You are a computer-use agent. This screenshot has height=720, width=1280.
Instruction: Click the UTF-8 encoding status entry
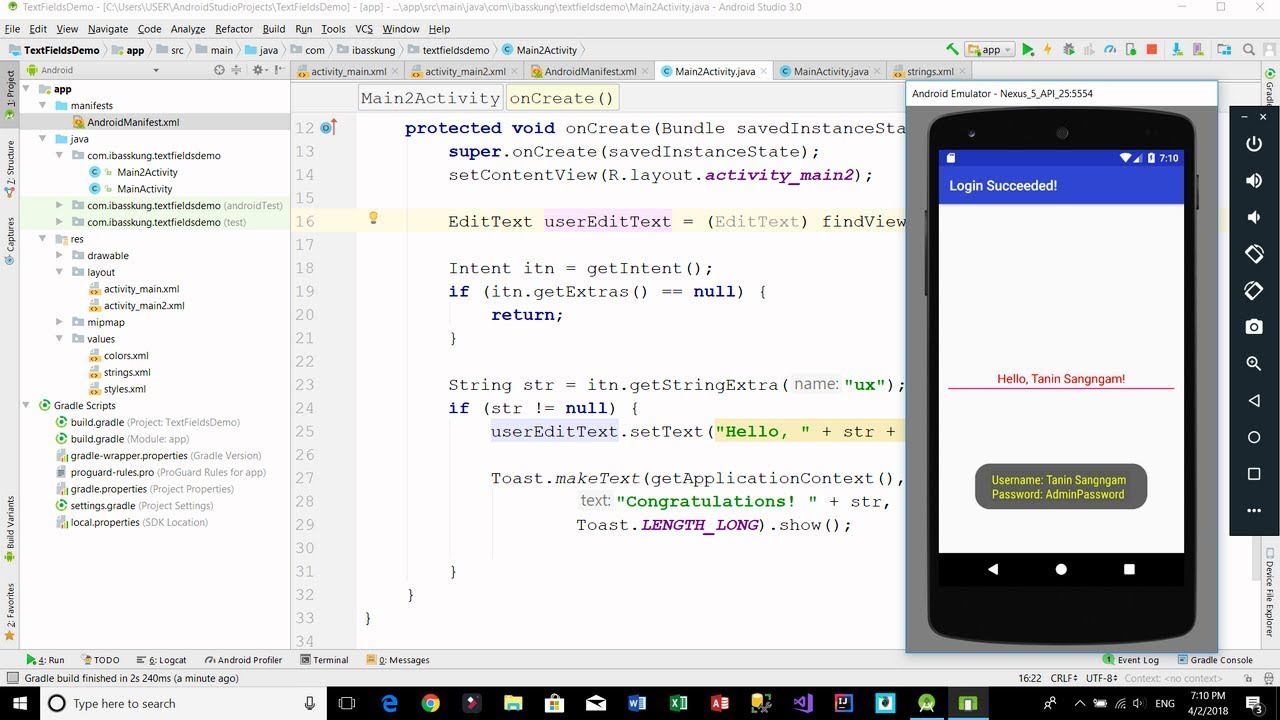[x=1101, y=678]
